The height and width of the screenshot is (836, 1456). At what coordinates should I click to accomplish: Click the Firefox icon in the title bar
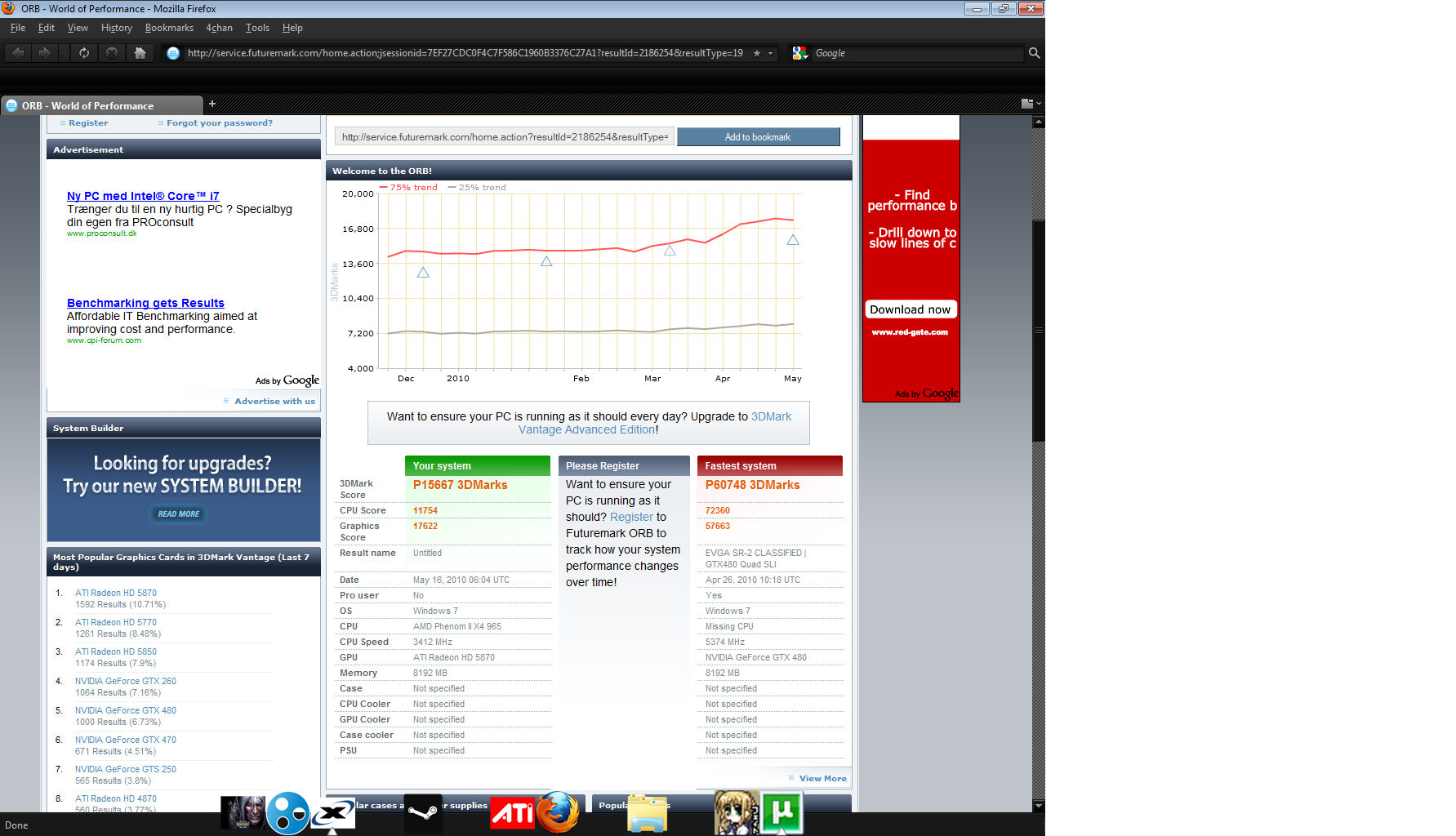tap(9, 8)
